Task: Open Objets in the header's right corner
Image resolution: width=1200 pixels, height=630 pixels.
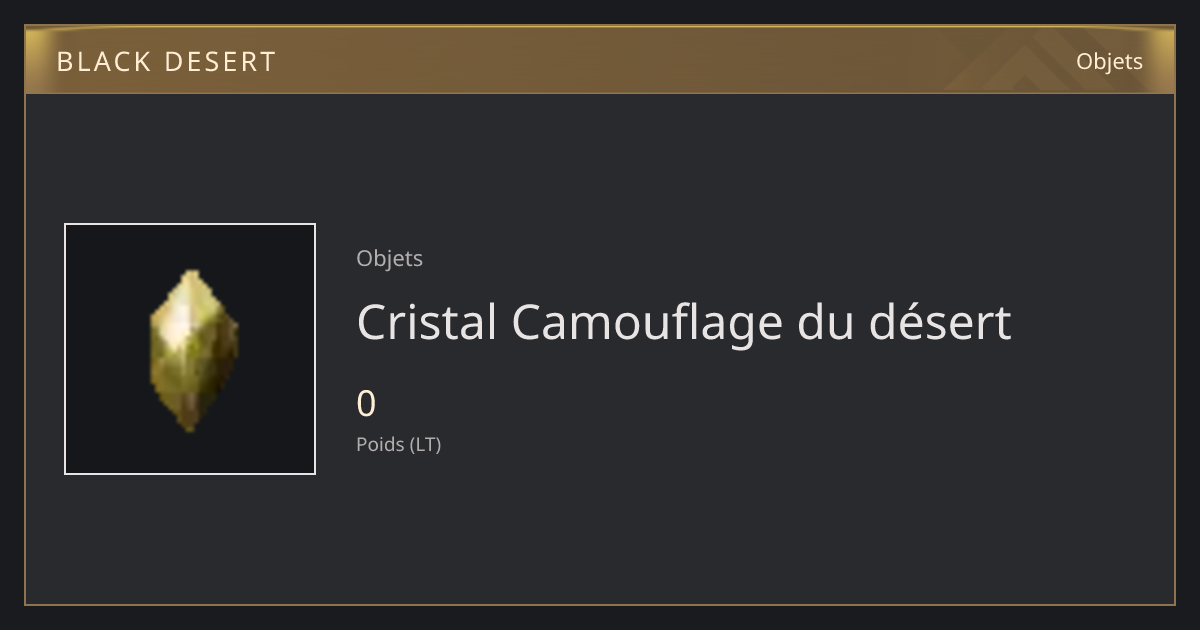Action: coord(1109,61)
